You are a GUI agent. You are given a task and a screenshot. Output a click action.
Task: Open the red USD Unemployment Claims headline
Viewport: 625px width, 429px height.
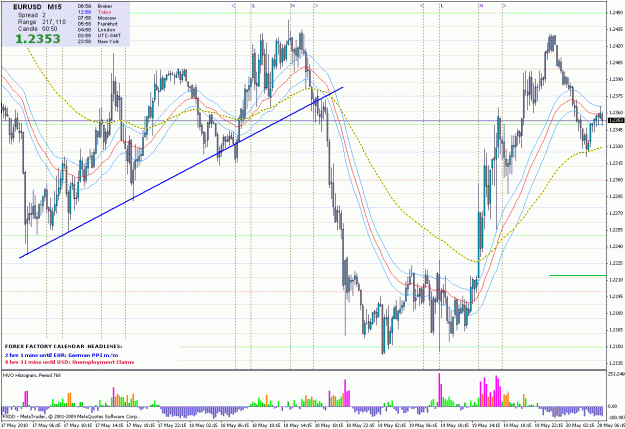pos(69,362)
